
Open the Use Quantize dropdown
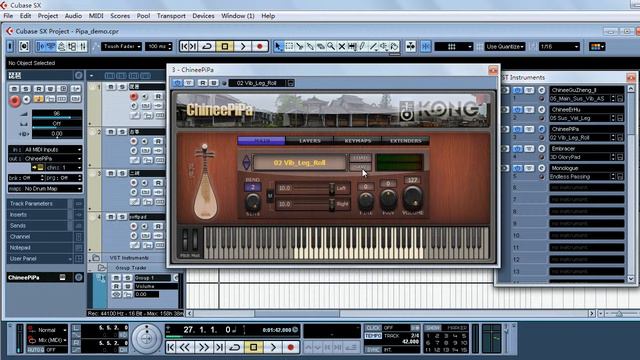point(505,47)
